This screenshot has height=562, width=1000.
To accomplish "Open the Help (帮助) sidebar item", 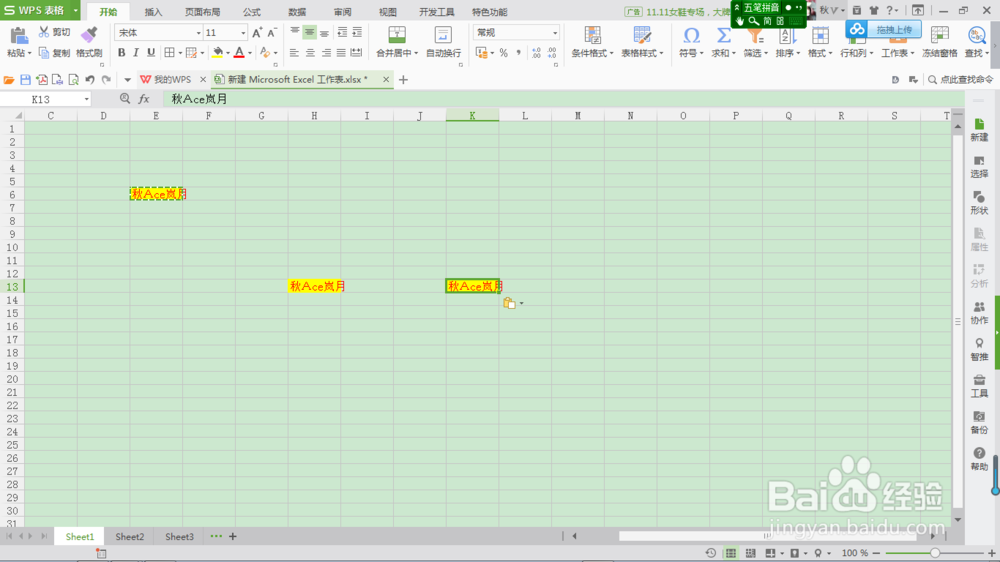I will coord(979,459).
